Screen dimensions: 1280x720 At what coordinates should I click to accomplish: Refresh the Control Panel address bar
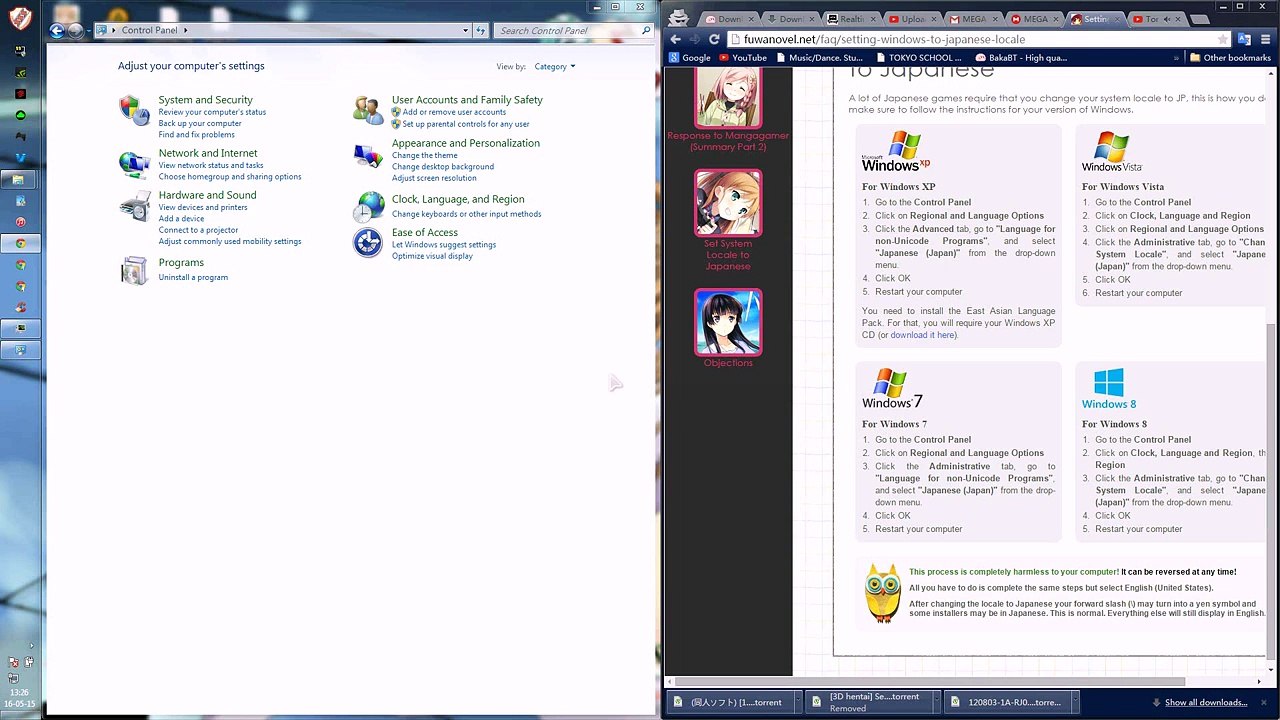[481, 30]
